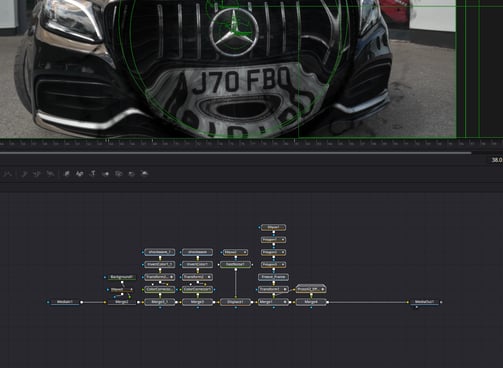Select the FastNoise1 node
This screenshot has height=368, width=503.
click(x=235, y=265)
